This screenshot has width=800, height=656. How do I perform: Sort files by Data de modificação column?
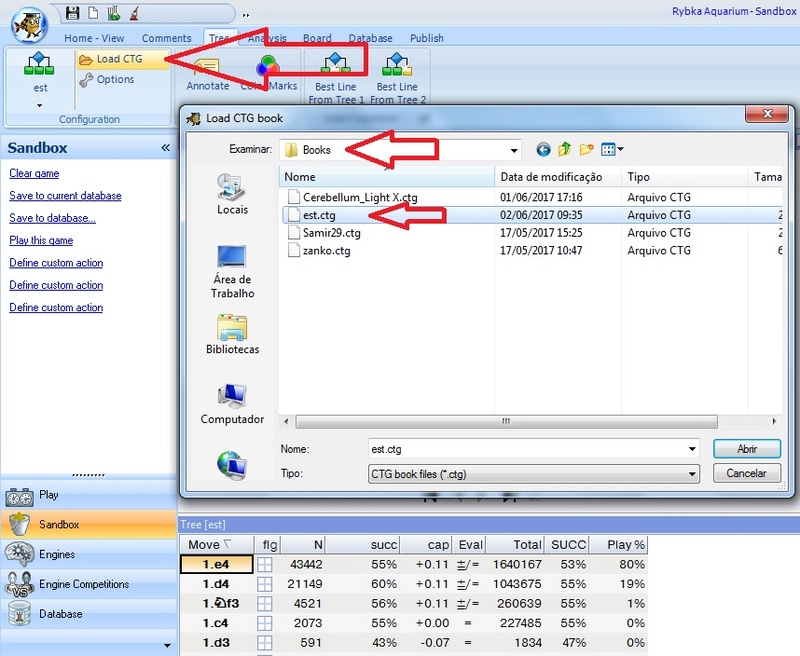558,177
